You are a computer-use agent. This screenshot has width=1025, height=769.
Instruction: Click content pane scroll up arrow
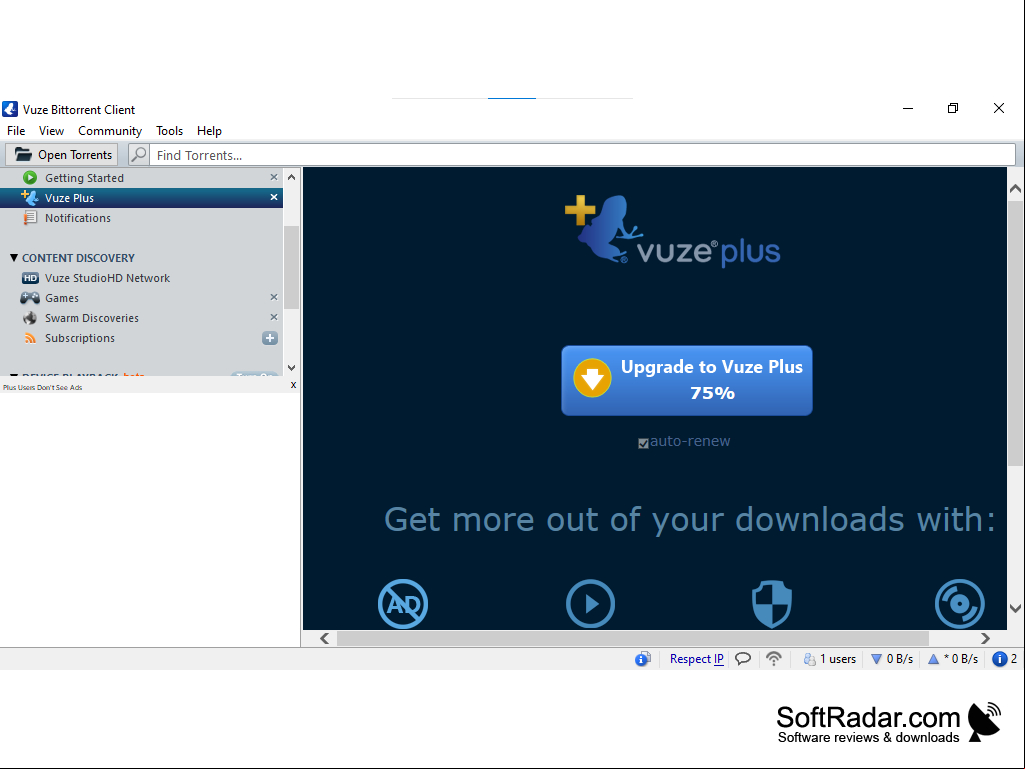(x=1015, y=188)
